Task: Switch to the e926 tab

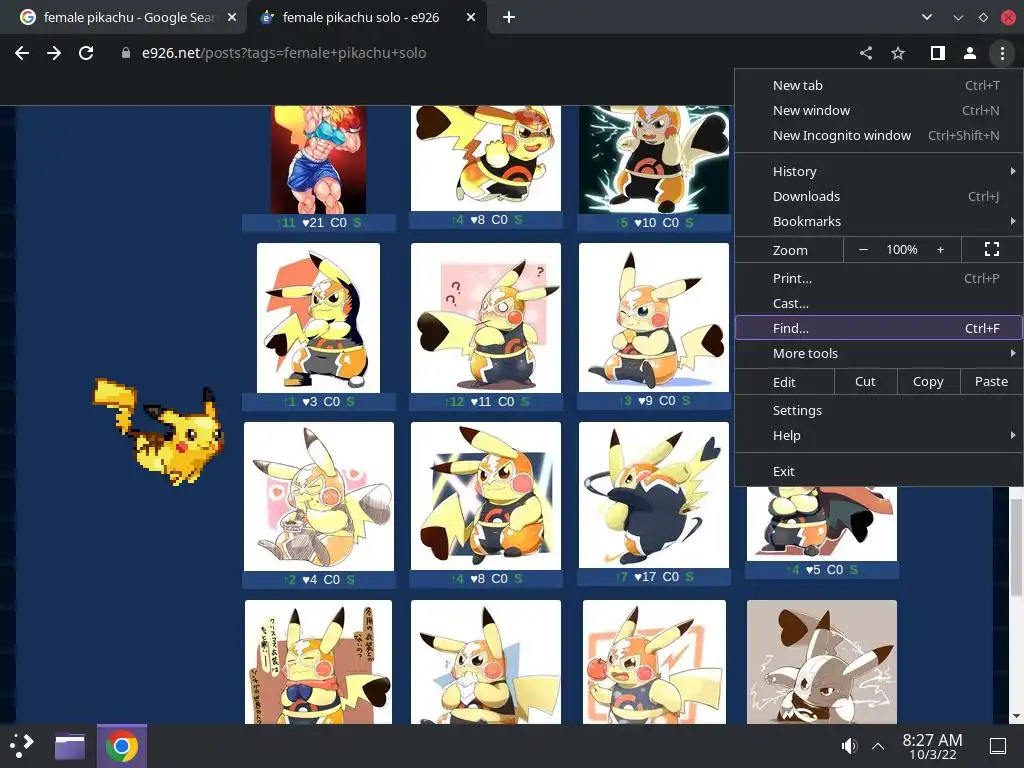Action: tap(361, 18)
